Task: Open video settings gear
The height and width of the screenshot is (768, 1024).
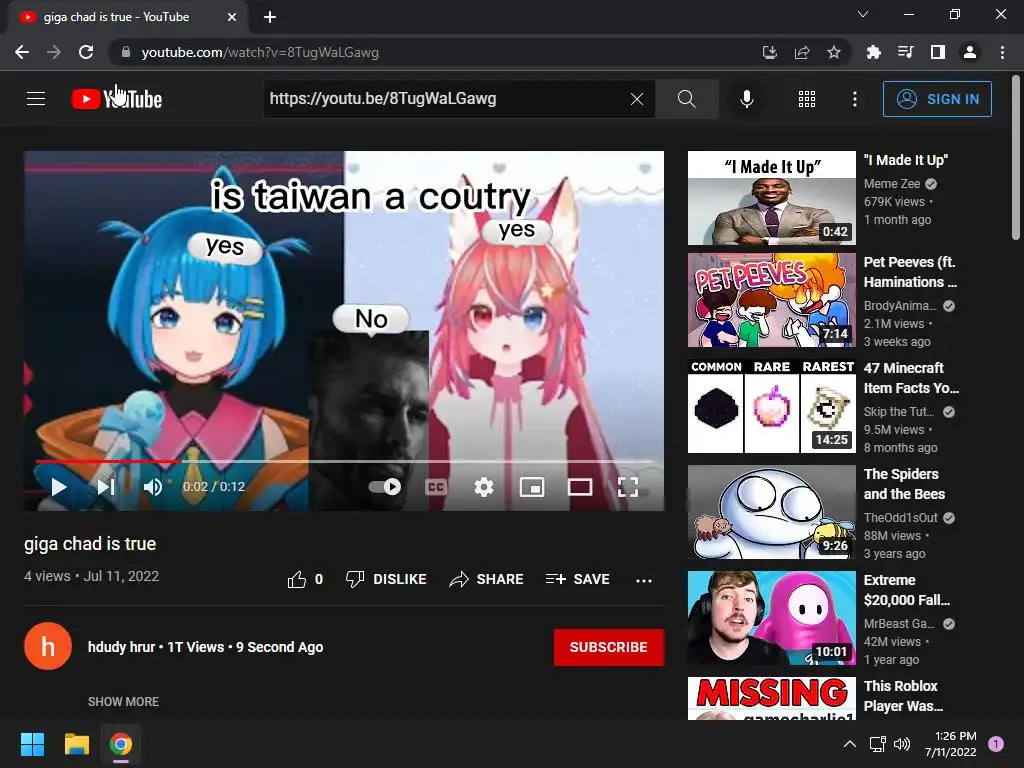Action: pos(483,487)
